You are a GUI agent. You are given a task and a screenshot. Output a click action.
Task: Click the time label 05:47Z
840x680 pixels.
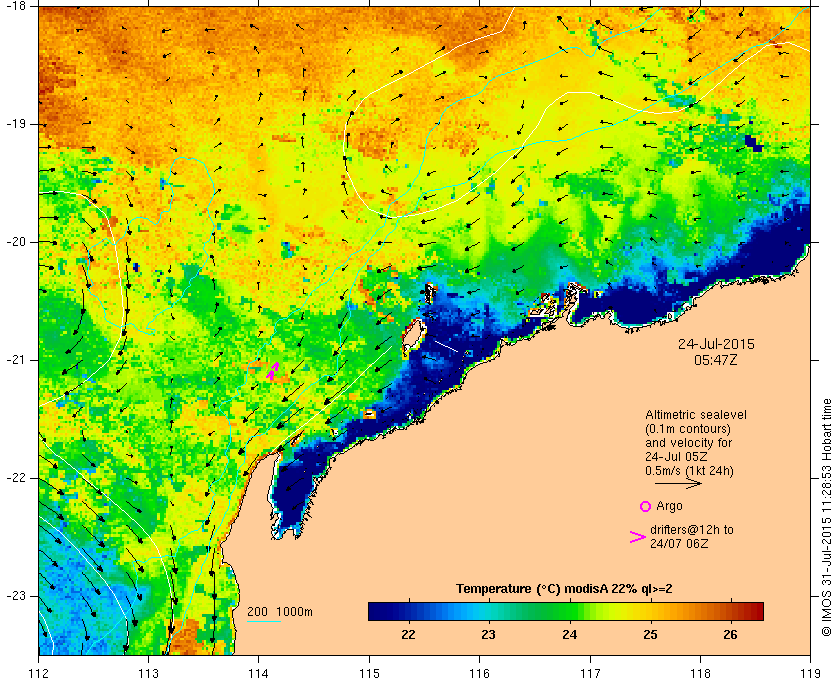(716, 360)
